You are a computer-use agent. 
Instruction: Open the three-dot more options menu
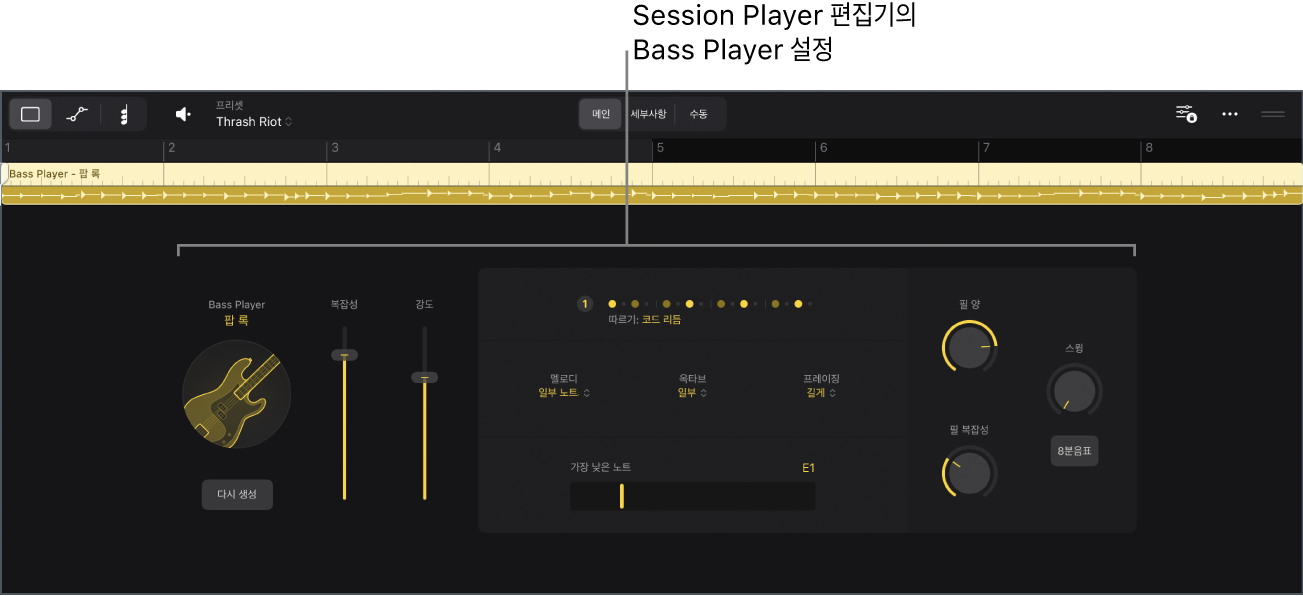click(x=1230, y=114)
